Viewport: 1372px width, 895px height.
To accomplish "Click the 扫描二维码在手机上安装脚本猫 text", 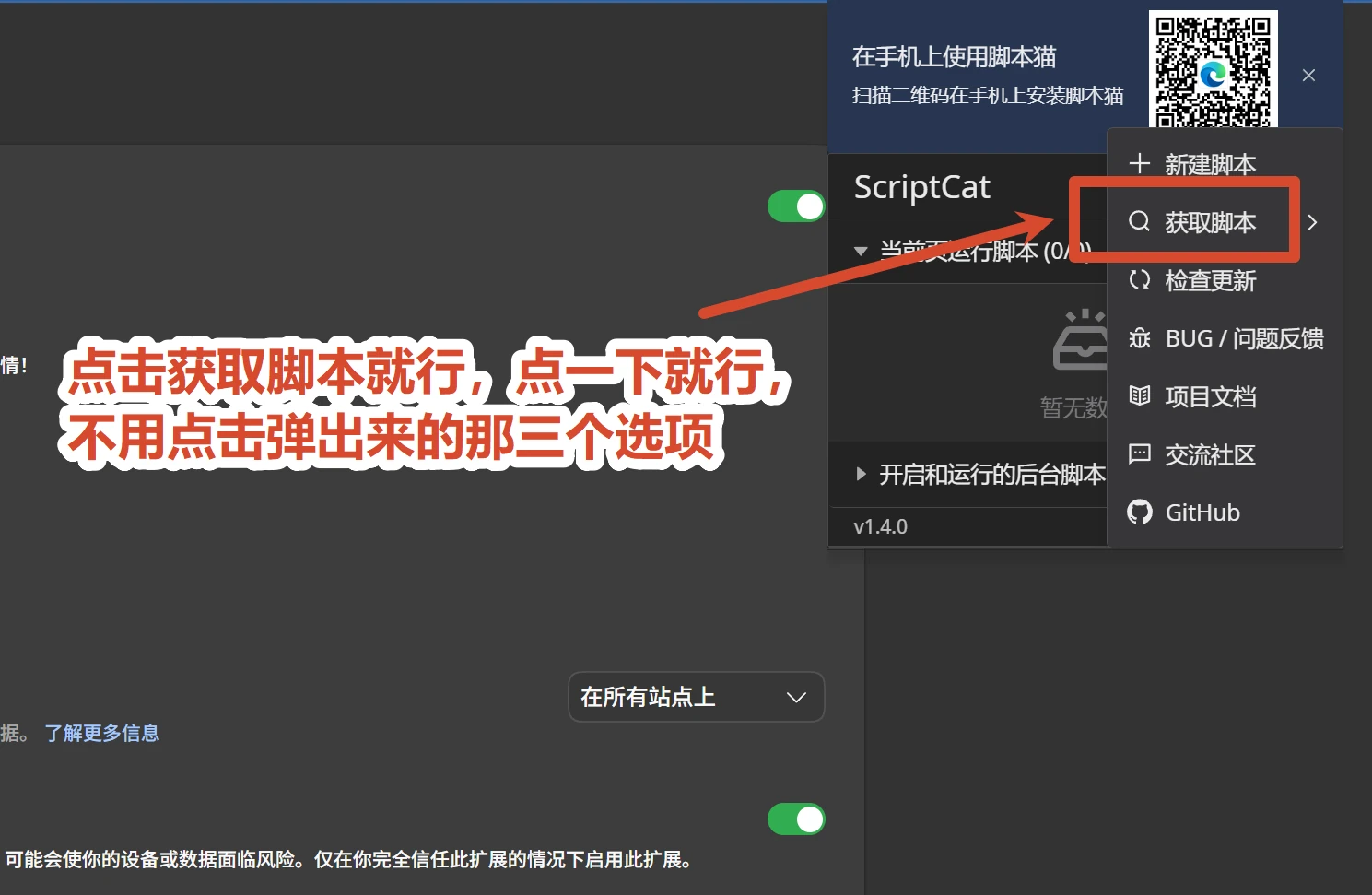I will pos(988,96).
